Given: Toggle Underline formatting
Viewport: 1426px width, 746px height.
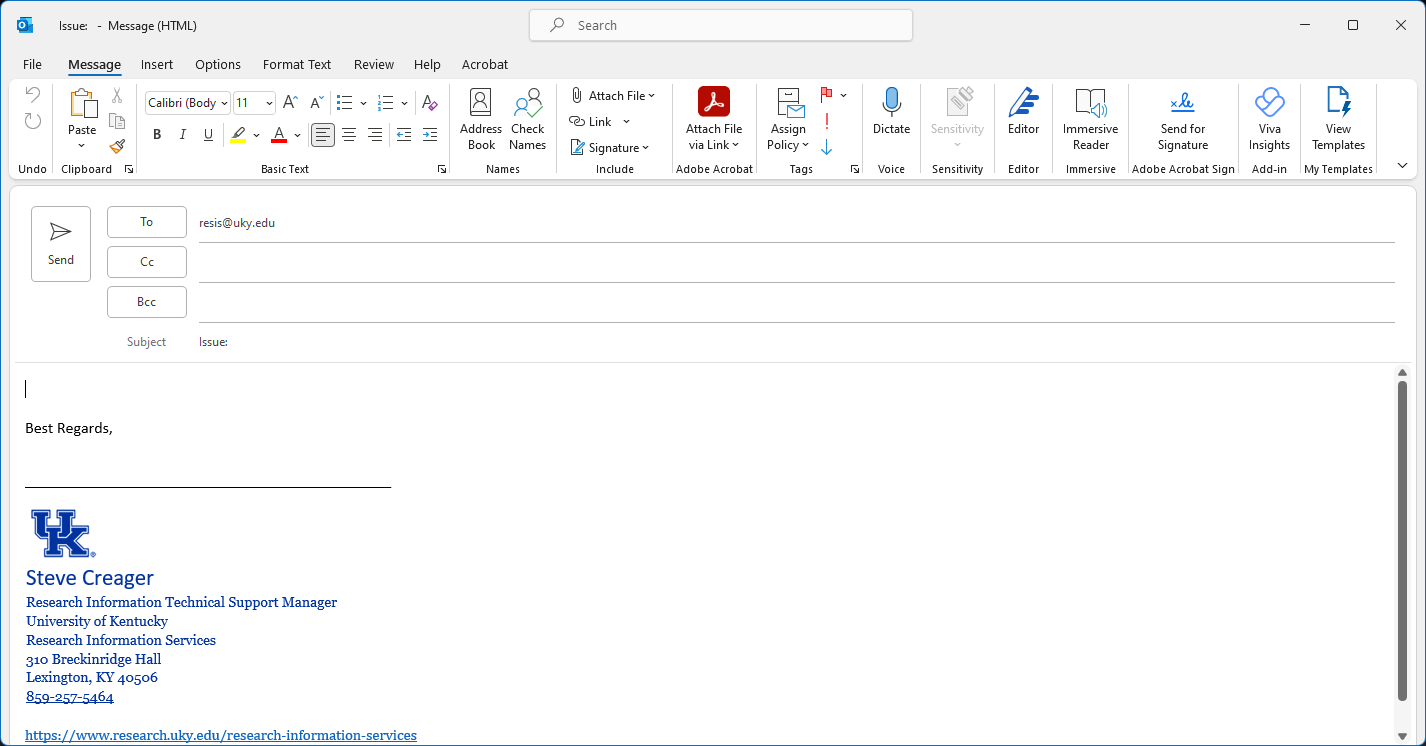Looking at the screenshot, I should tap(208, 135).
